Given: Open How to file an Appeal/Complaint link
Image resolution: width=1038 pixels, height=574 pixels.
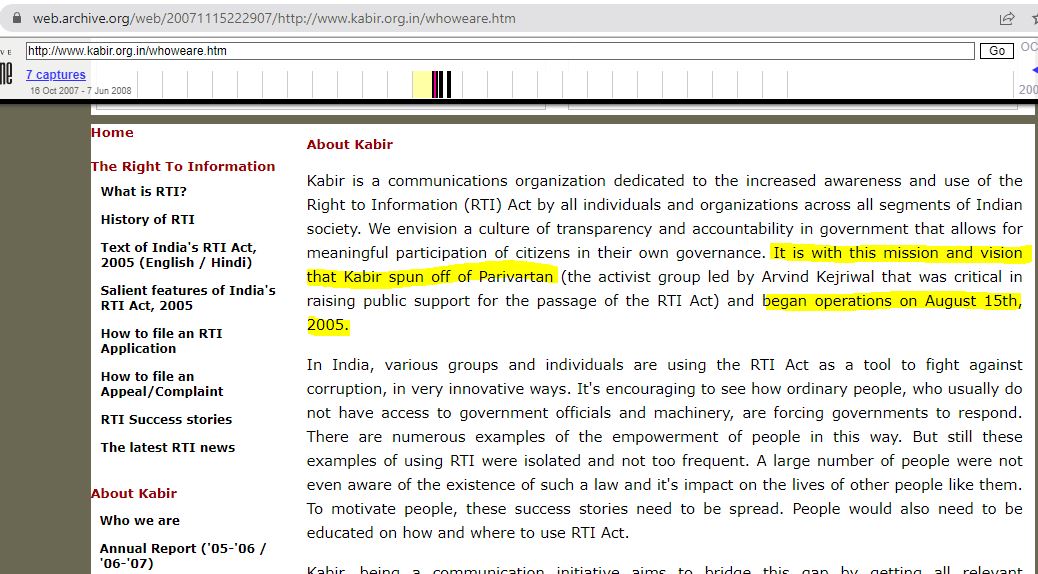Looking at the screenshot, I should [x=162, y=384].
